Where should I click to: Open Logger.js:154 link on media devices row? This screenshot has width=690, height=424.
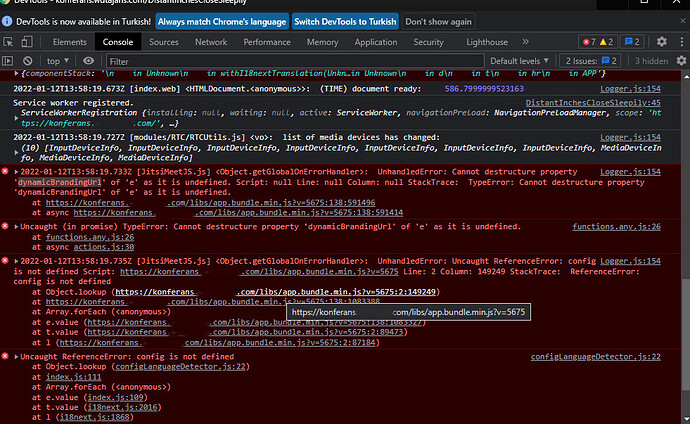tap(630, 137)
